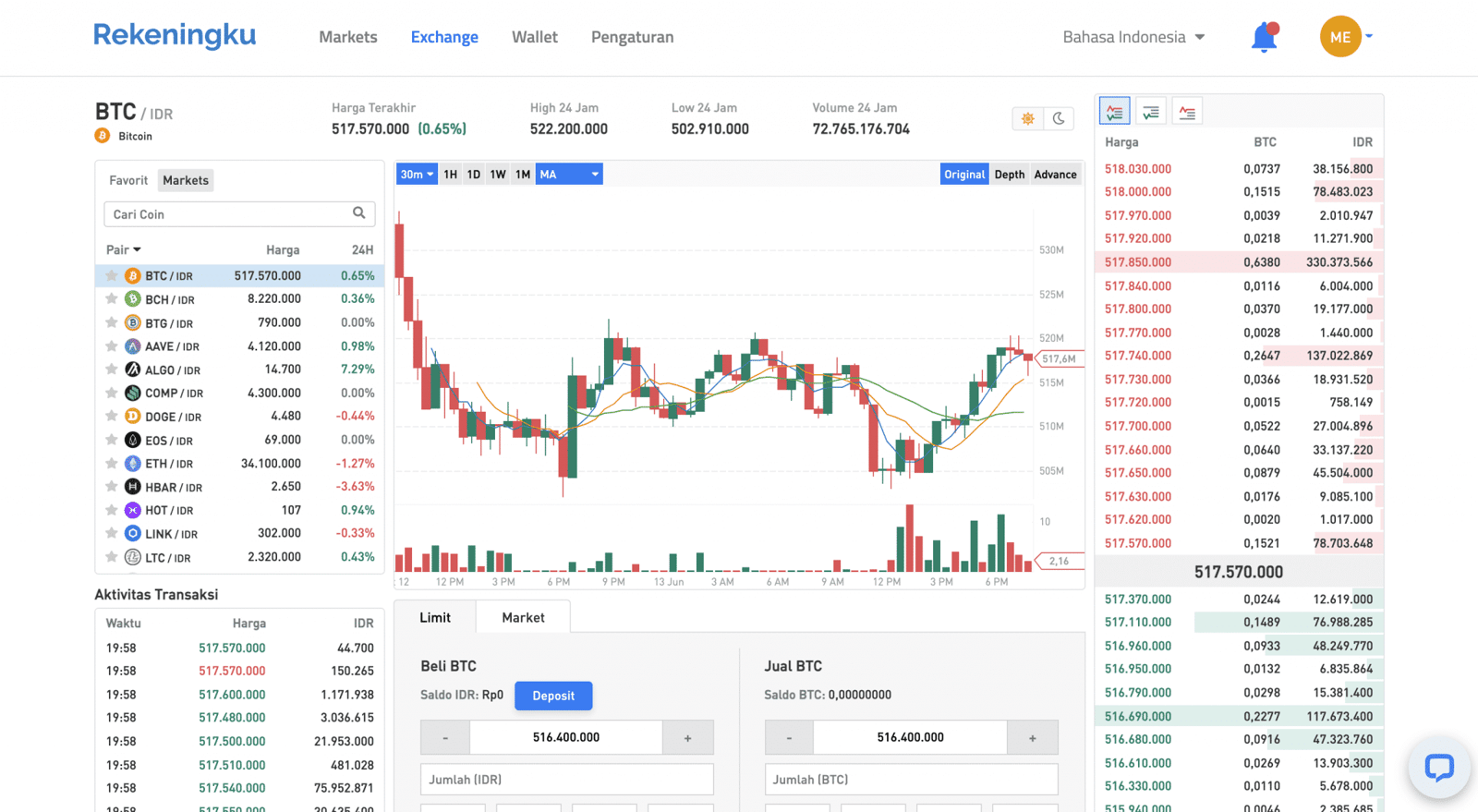Switch to the Favorit tab

pos(128,180)
